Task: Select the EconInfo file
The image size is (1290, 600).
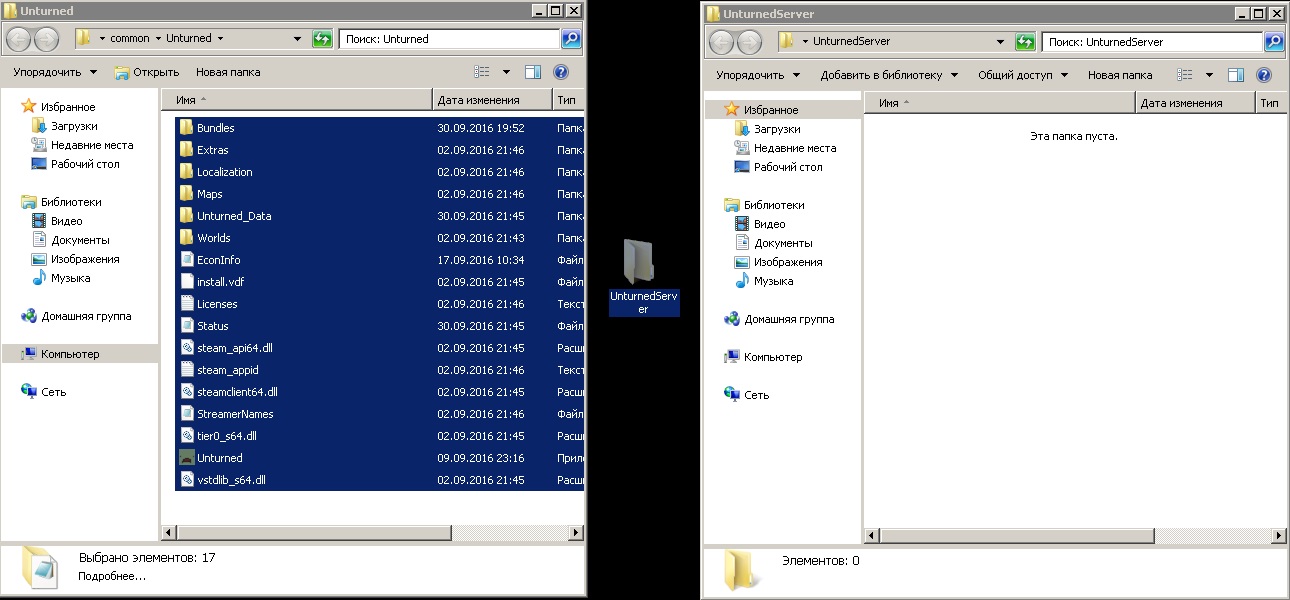Action: click(379, 260)
